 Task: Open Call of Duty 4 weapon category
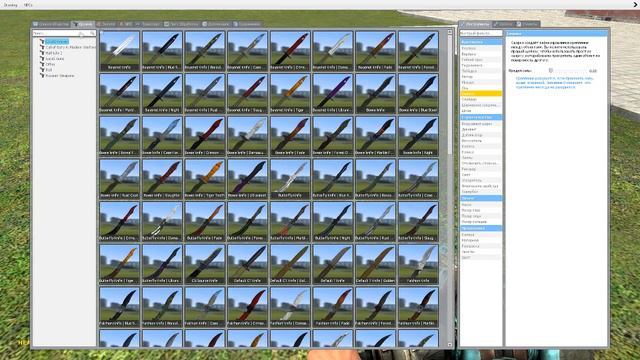click(x=70, y=47)
